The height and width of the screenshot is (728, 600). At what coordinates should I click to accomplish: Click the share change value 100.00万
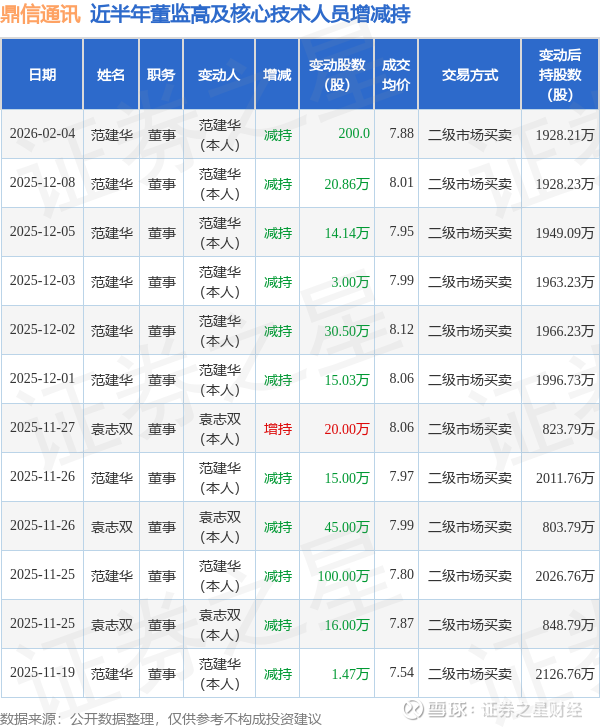pos(343,576)
